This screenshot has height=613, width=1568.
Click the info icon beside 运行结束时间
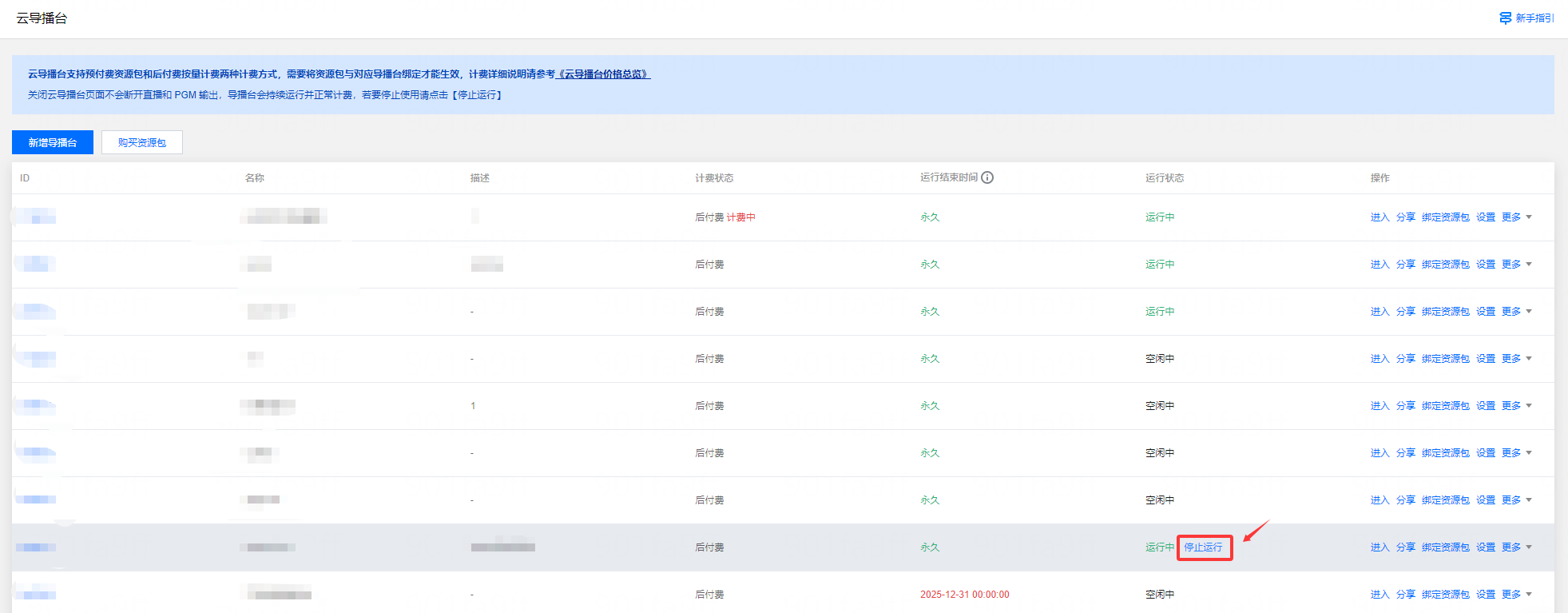pyautogui.click(x=987, y=177)
